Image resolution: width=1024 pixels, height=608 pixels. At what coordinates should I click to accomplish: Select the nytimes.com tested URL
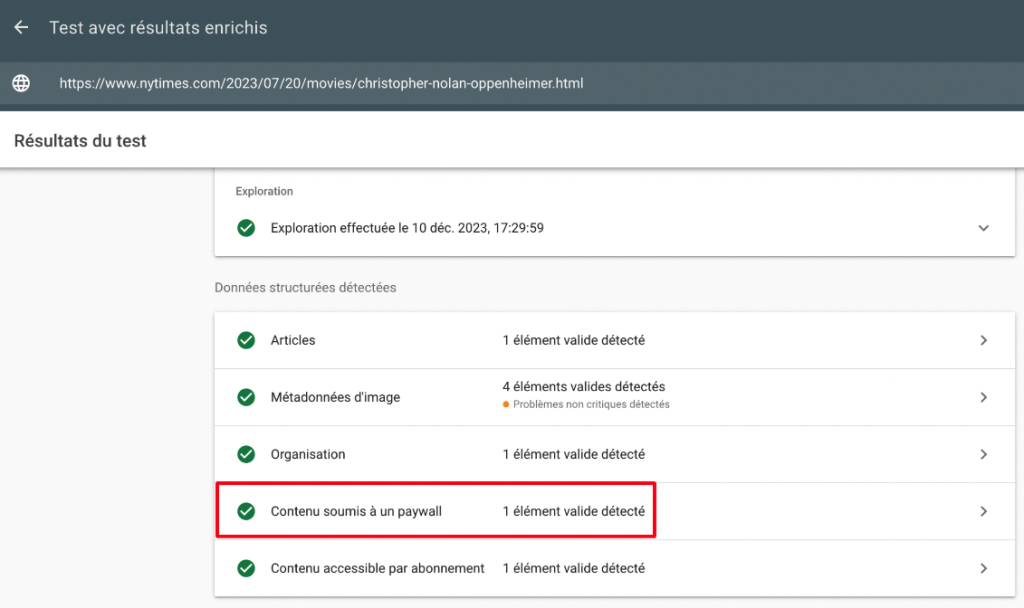point(321,83)
